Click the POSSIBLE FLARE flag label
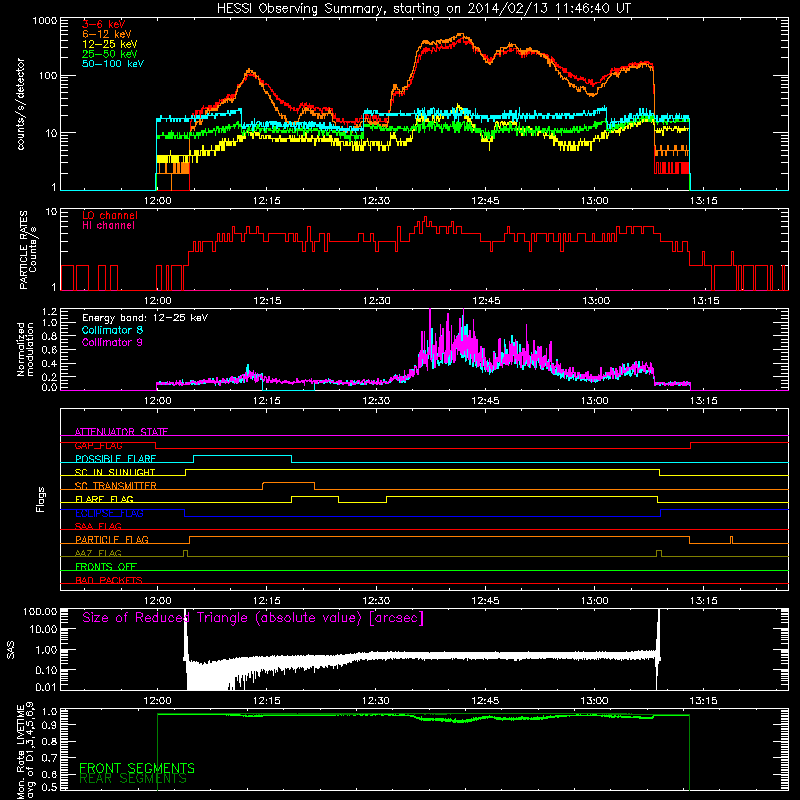The width and height of the screenshot is (800, 800). 115,459
